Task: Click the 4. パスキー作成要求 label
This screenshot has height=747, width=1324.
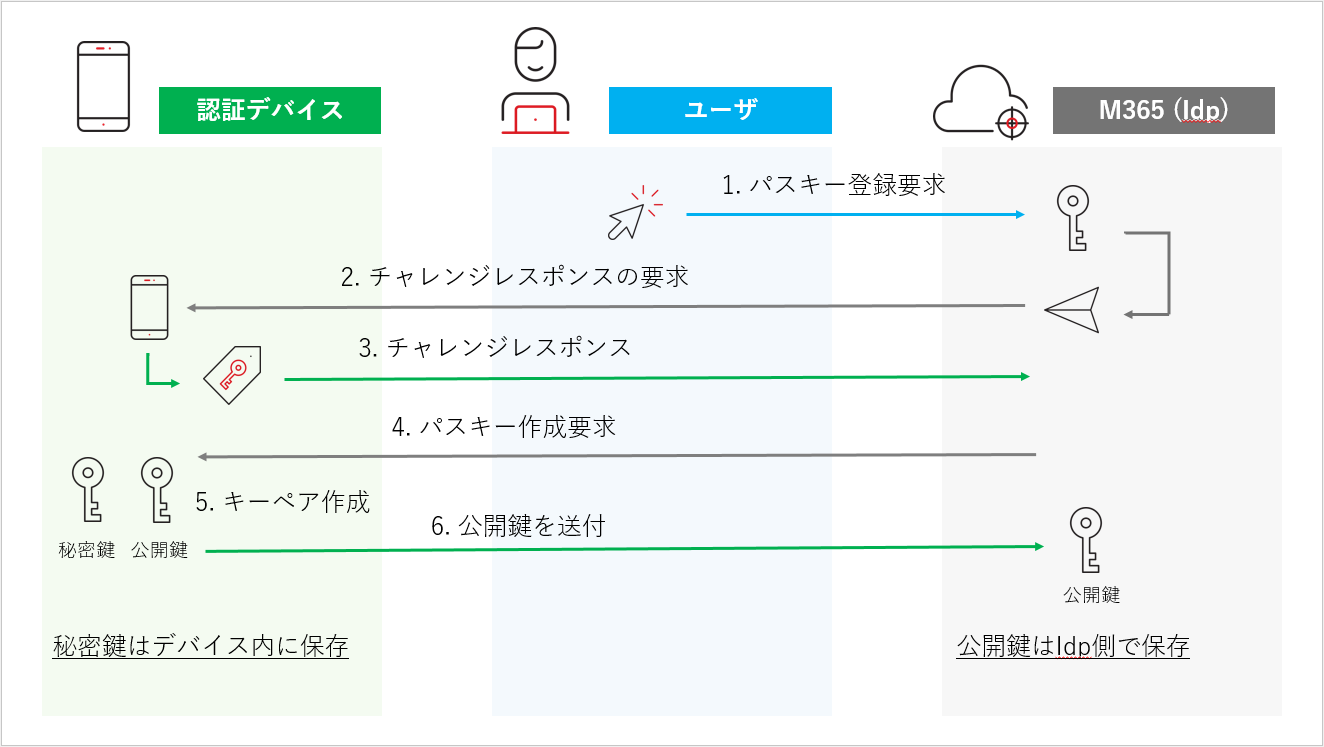Action: pyautogui.click(x=504, y=427)
